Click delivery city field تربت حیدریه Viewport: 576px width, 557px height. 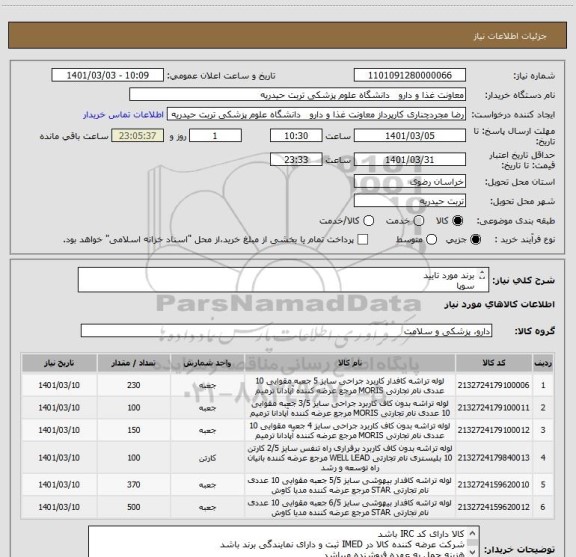[410, 201]
